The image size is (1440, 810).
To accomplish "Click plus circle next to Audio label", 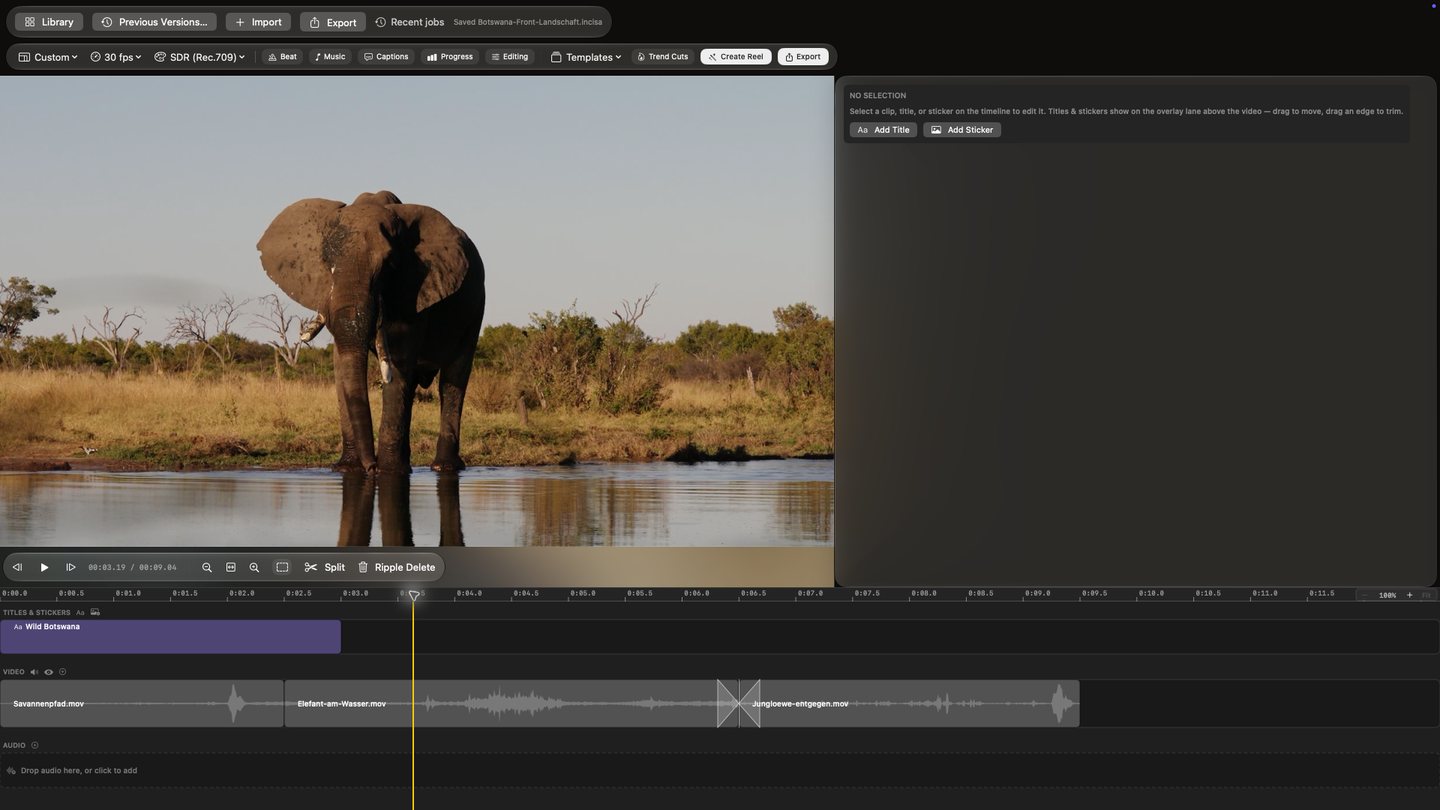I will [34, 745].
